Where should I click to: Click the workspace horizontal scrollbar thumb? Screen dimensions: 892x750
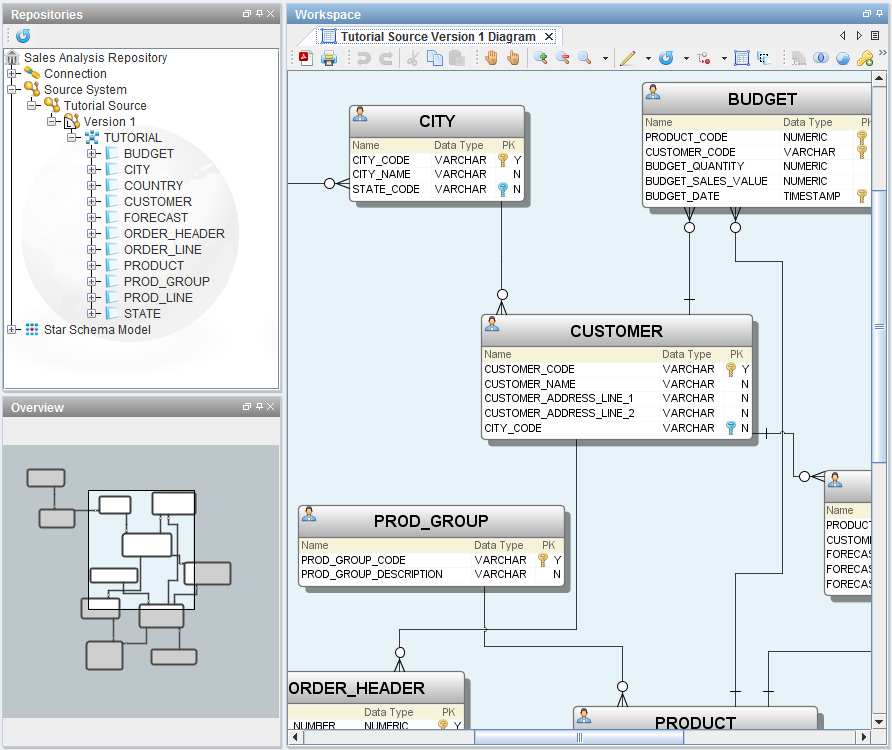579,738
